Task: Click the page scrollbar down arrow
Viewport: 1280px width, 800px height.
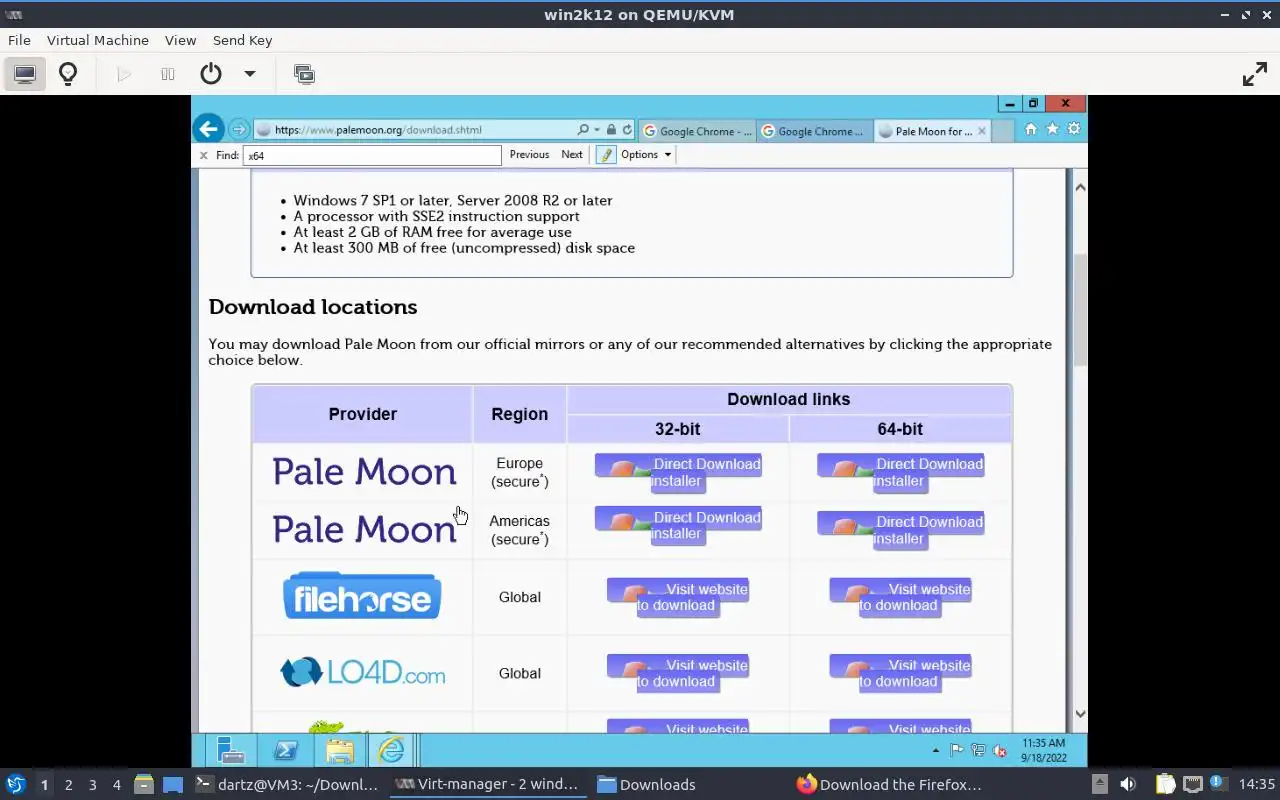Action: click(1079, 714)
